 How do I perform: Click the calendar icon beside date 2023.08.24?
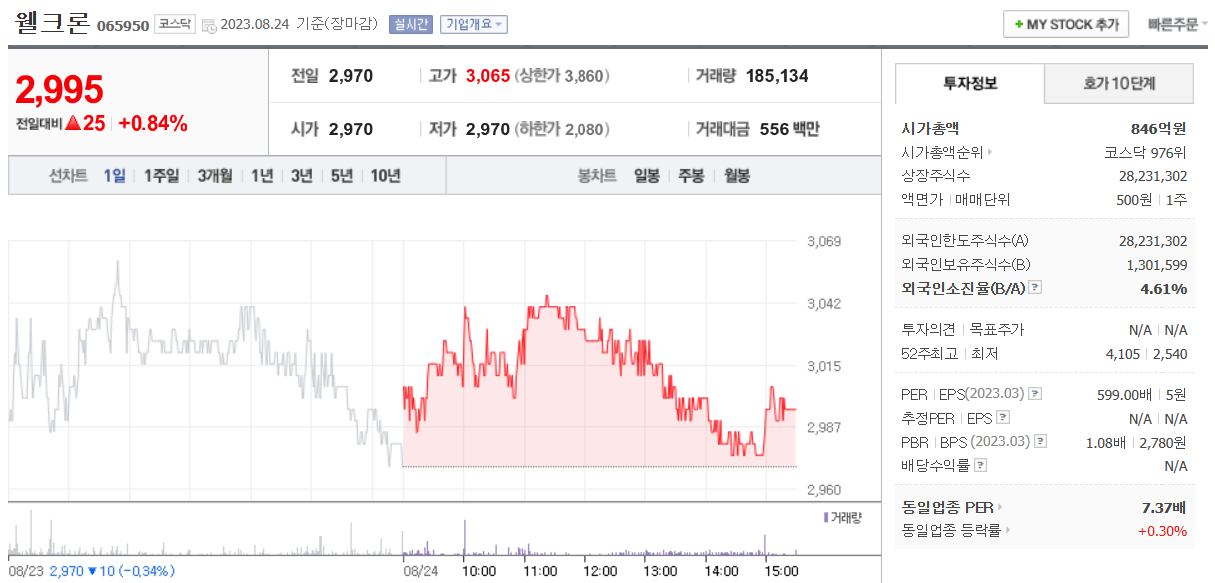click(x=211, y=24)
